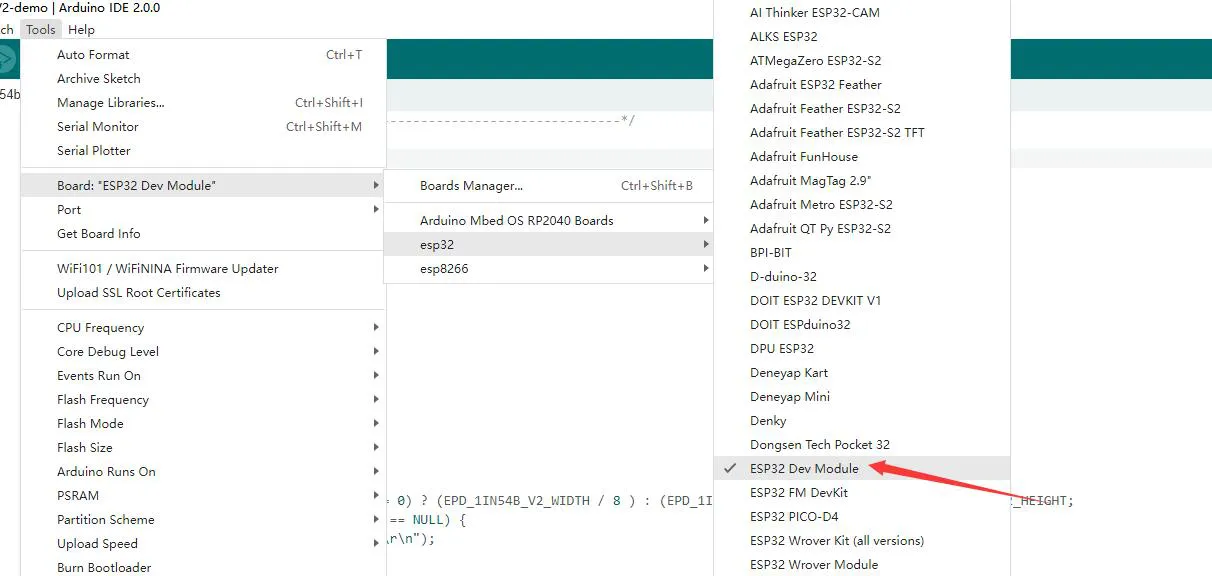Open Boards Manager
Viewport: 1212px width, 576px height.
548,186
